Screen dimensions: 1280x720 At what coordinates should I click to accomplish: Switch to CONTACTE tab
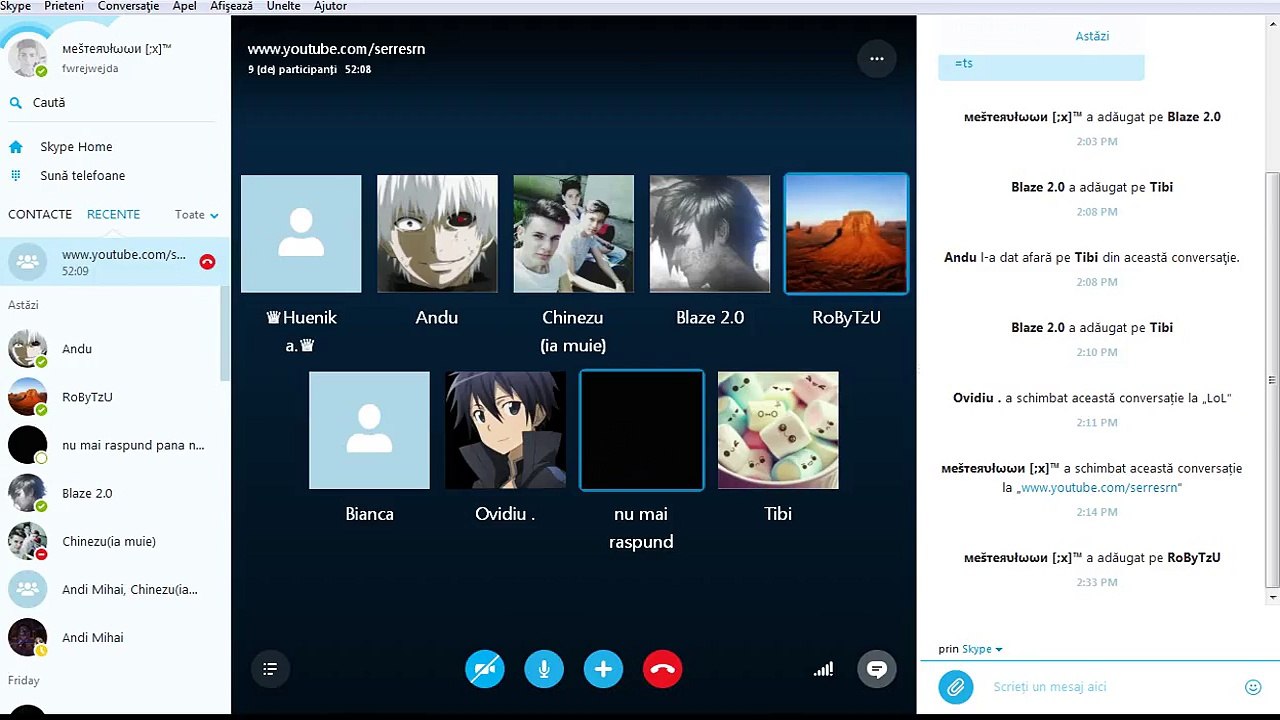click(40, 214)
